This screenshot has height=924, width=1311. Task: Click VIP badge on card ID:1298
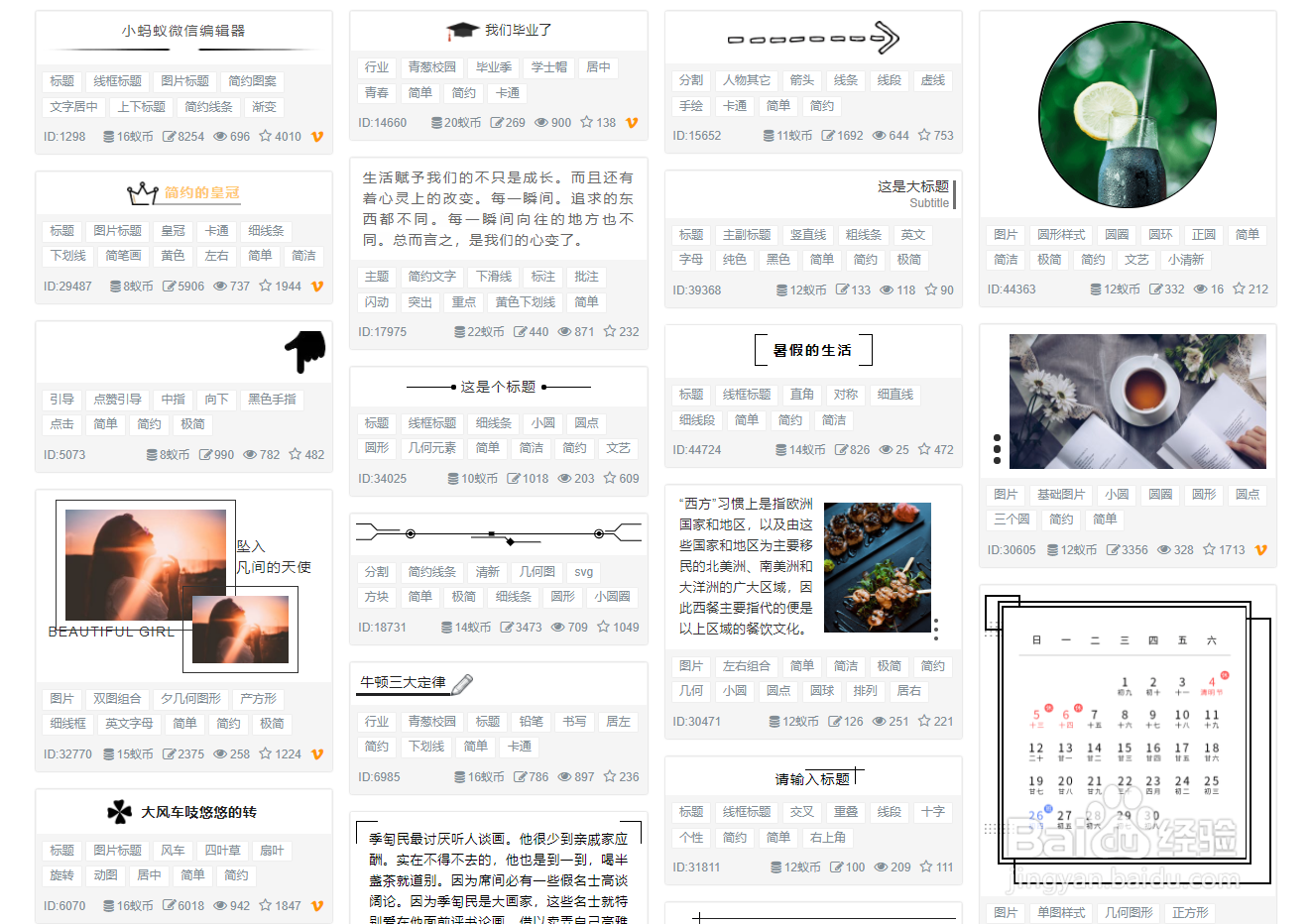pos(317,137)
